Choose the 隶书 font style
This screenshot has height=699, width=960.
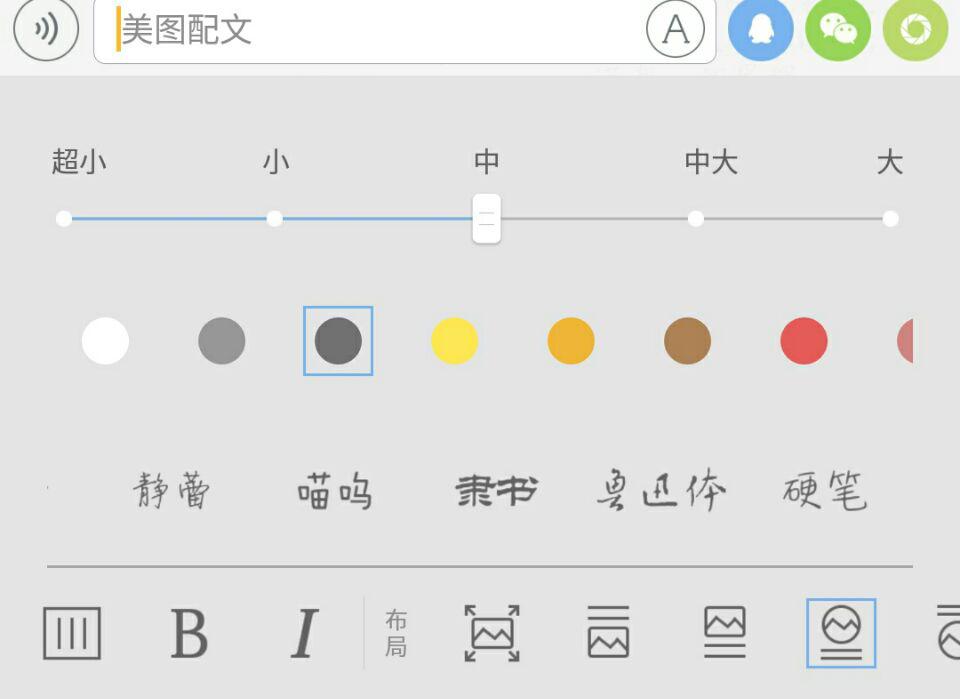coord(494,490)
